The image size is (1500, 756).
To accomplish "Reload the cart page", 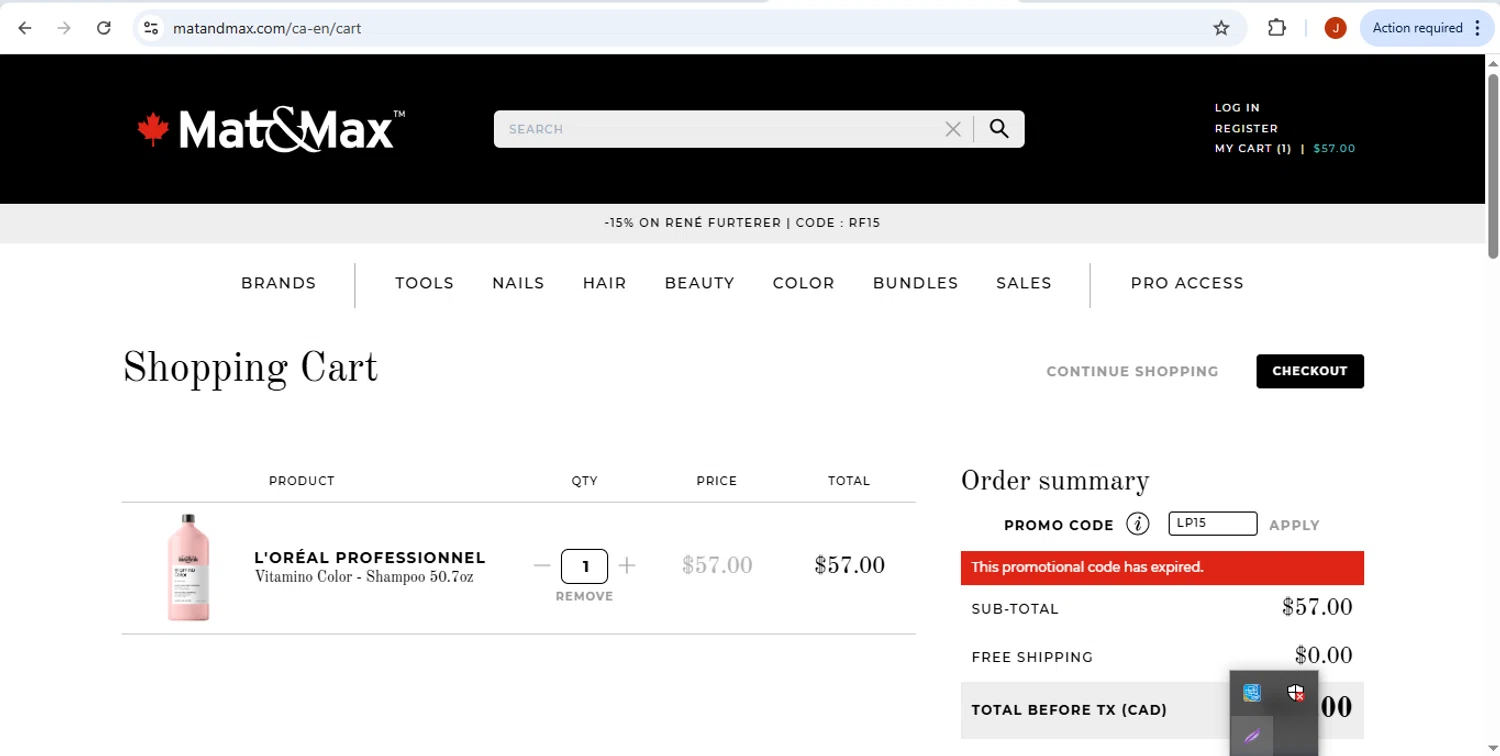I will tap(104, 28).
